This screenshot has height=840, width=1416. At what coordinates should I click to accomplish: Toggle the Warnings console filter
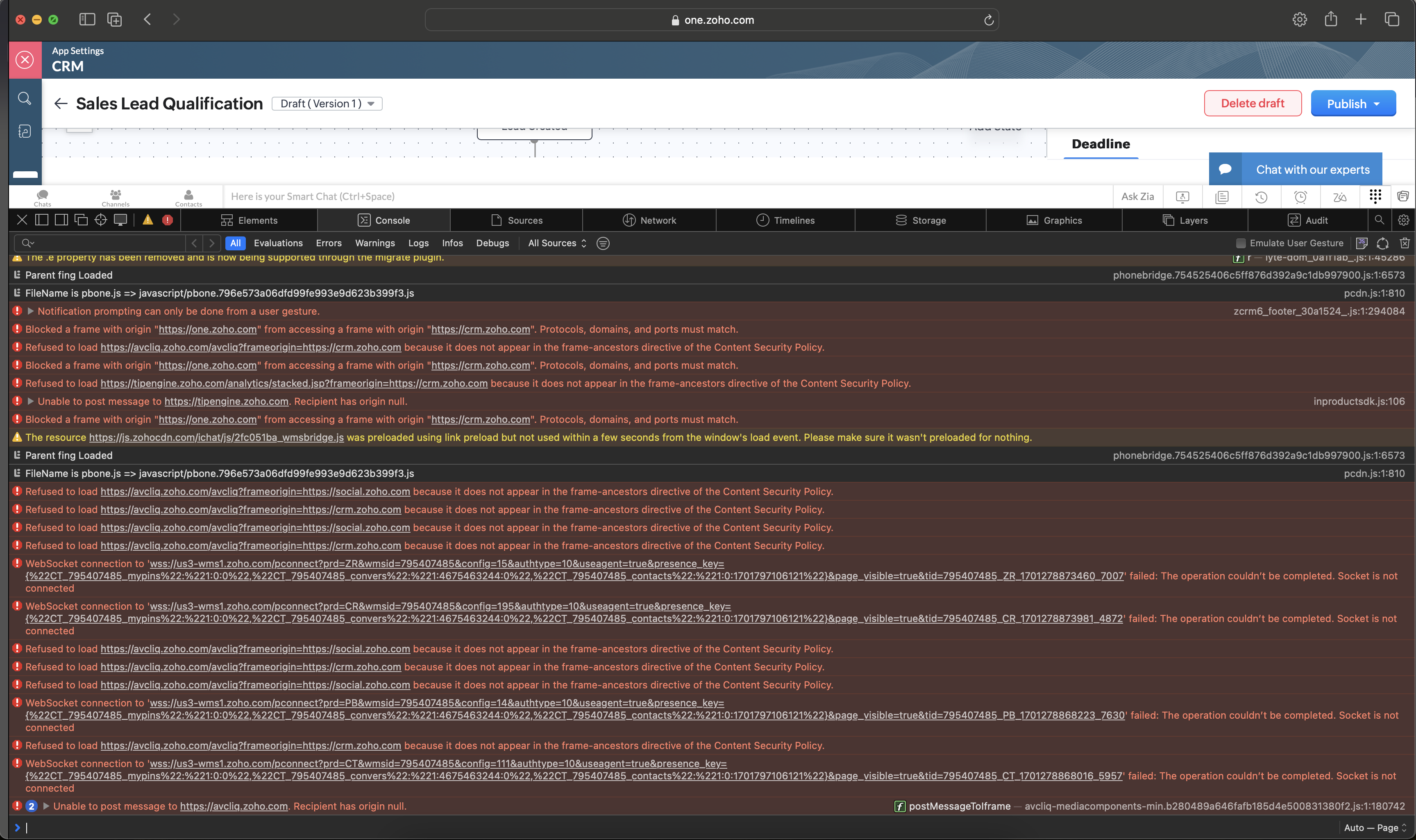click(374, 243)
